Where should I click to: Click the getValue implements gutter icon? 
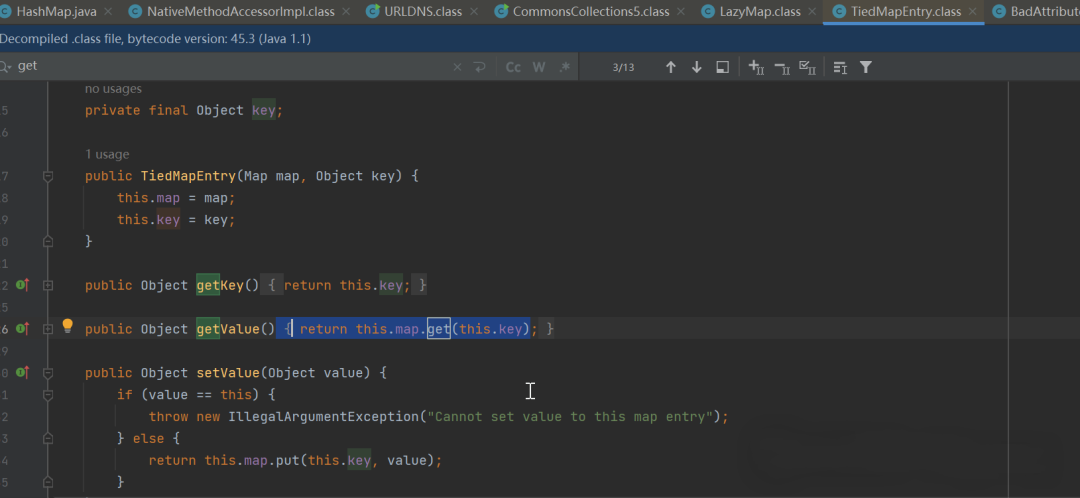[23, 329]
